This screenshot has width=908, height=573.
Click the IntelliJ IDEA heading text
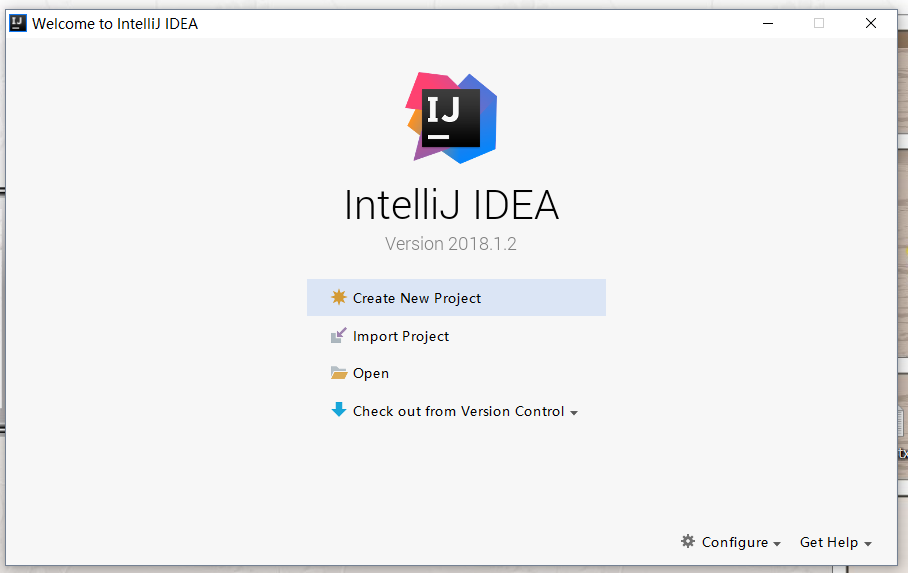(x=452, y=205)
